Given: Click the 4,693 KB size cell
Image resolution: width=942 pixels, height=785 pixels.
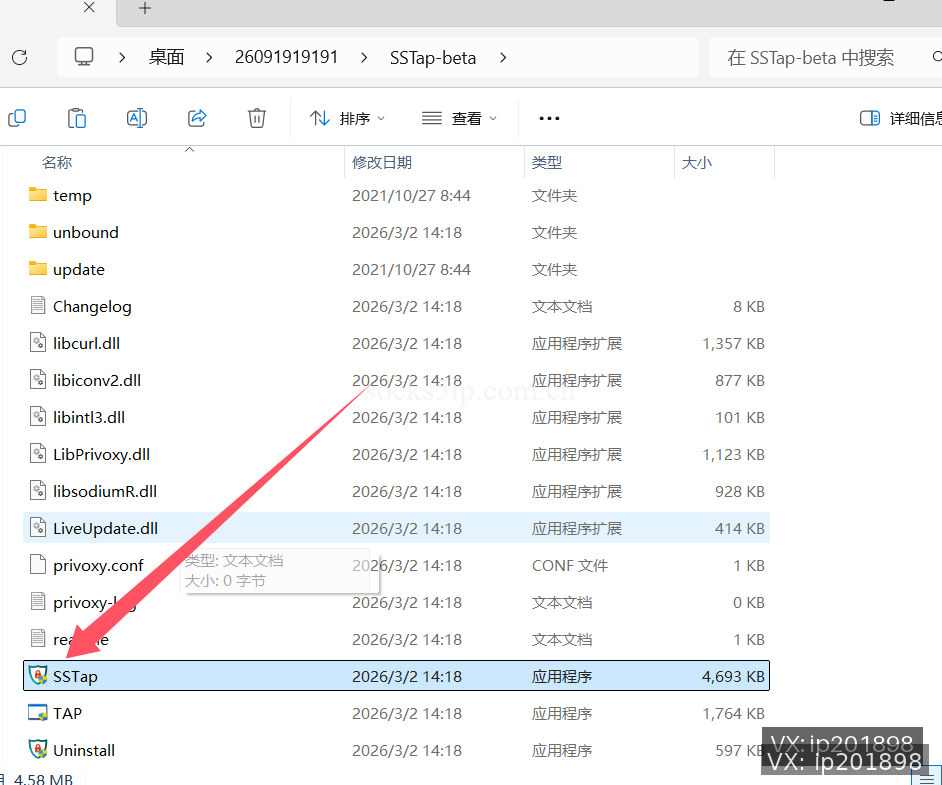Looking at the screenshot, I should coord(733,676).
